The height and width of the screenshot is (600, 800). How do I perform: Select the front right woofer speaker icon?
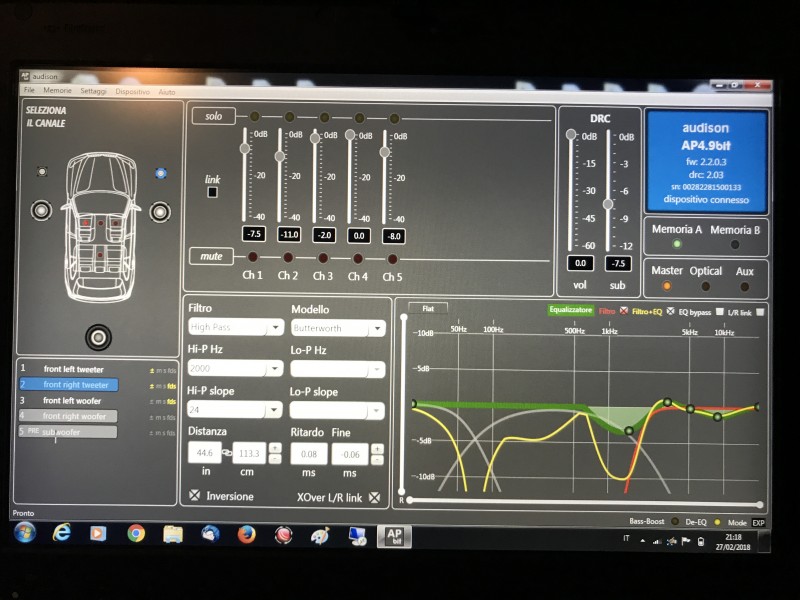[x=160, y=212]
